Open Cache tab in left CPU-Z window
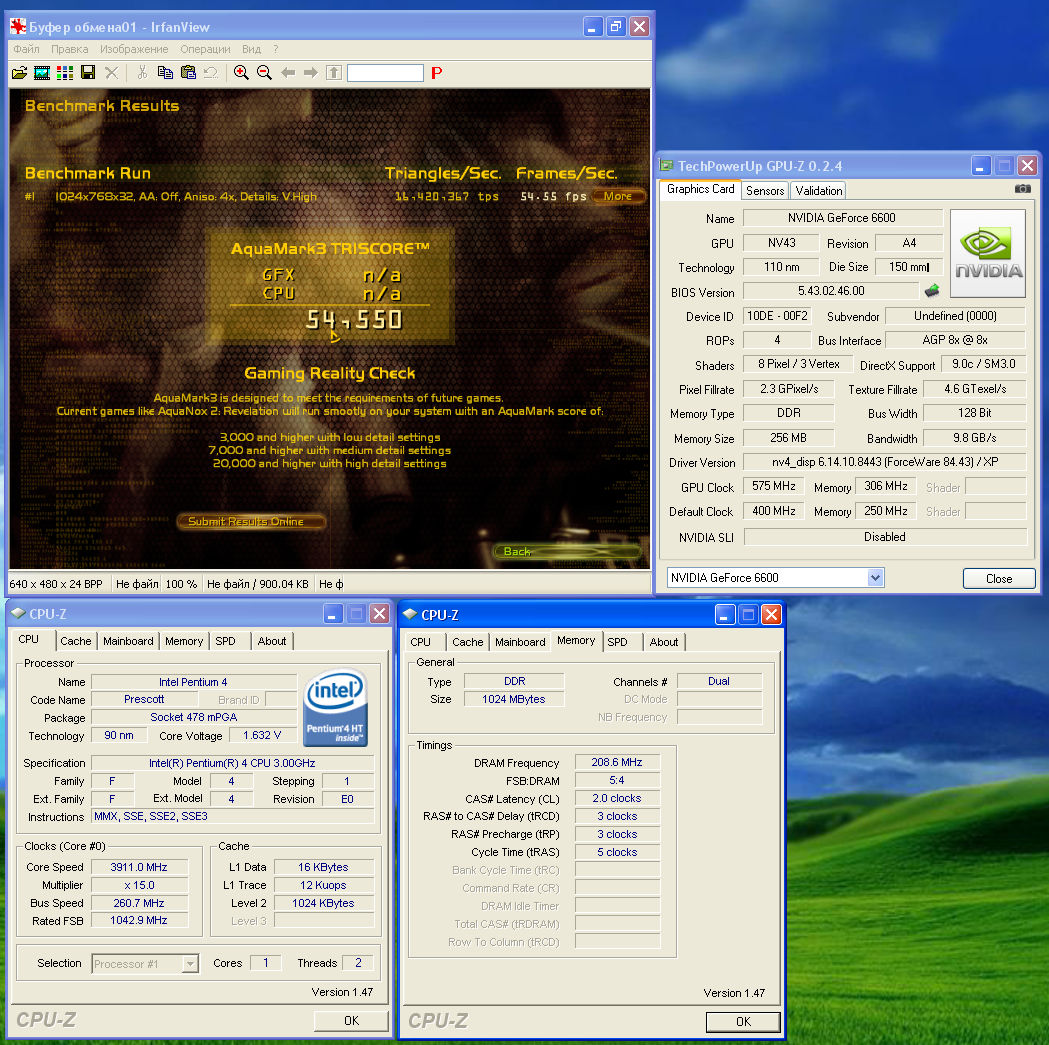 coord(76,641)
